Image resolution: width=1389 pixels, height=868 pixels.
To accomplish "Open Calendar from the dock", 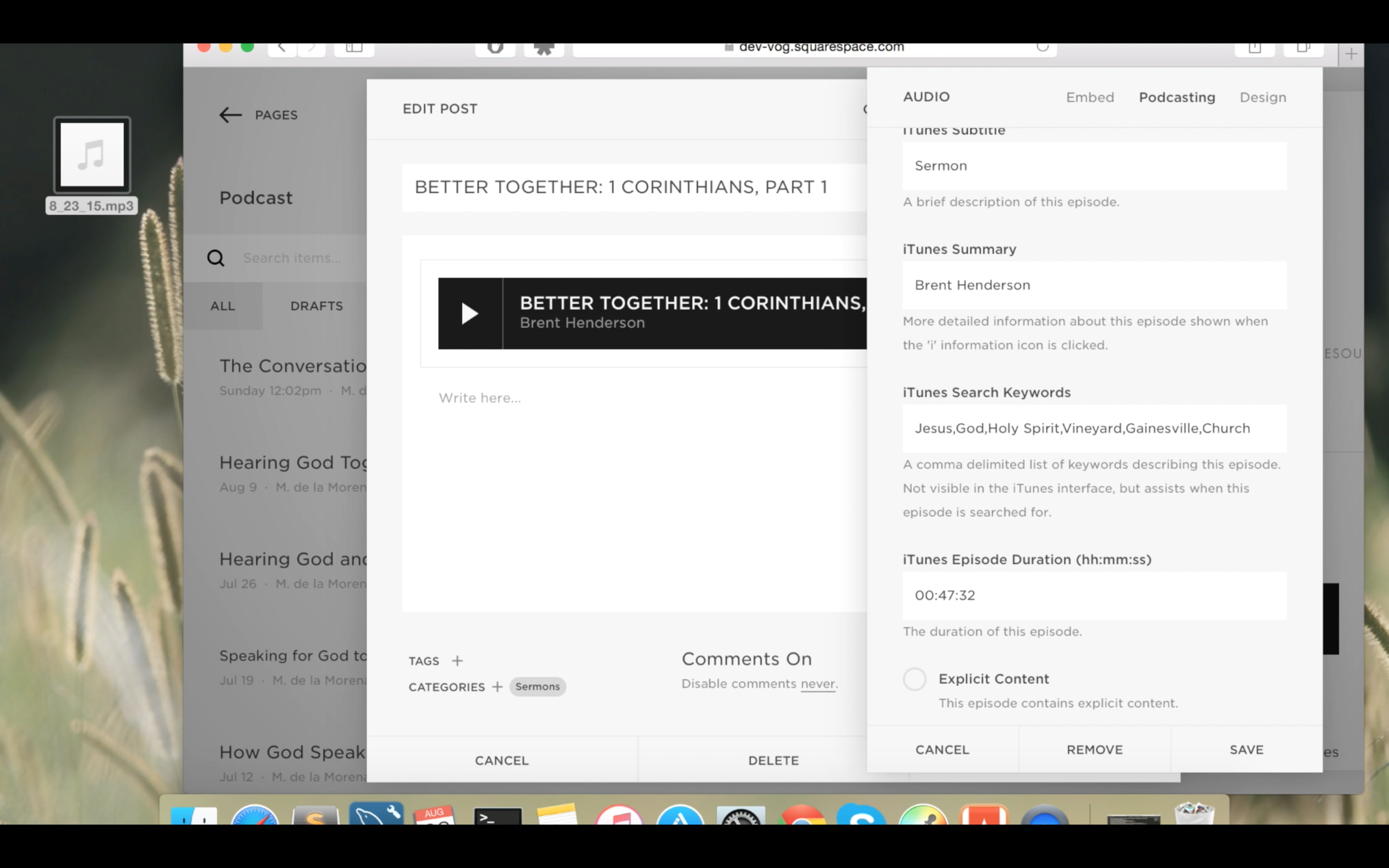I will pos(436,815).
